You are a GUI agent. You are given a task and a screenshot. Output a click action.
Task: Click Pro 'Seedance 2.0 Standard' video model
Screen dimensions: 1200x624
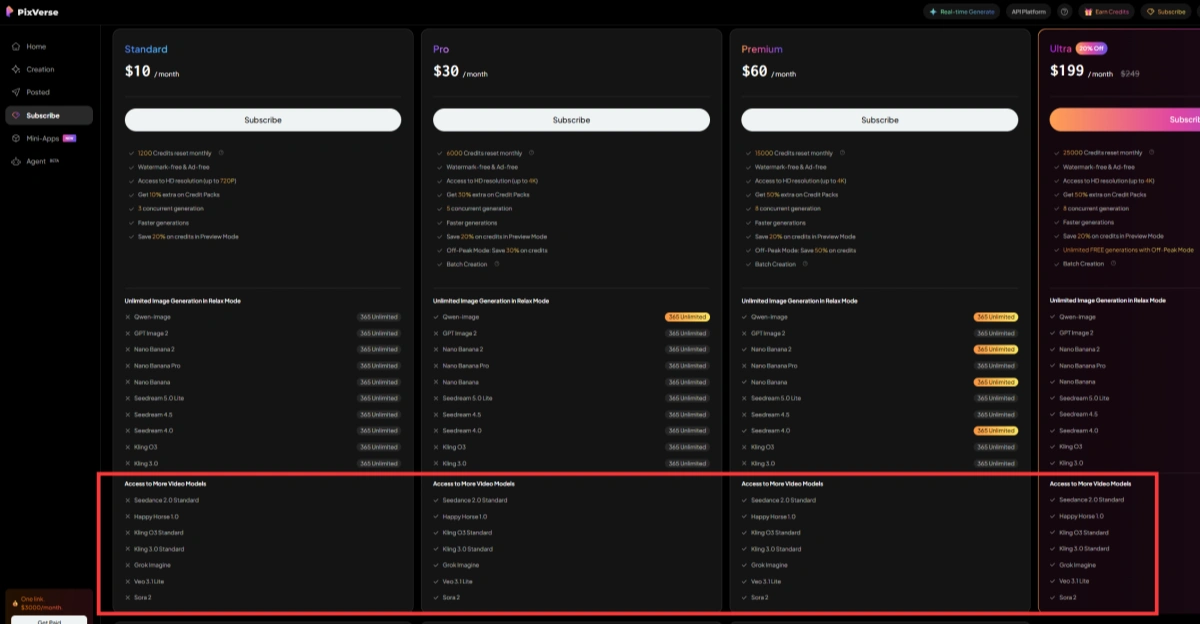click(475, 500)
